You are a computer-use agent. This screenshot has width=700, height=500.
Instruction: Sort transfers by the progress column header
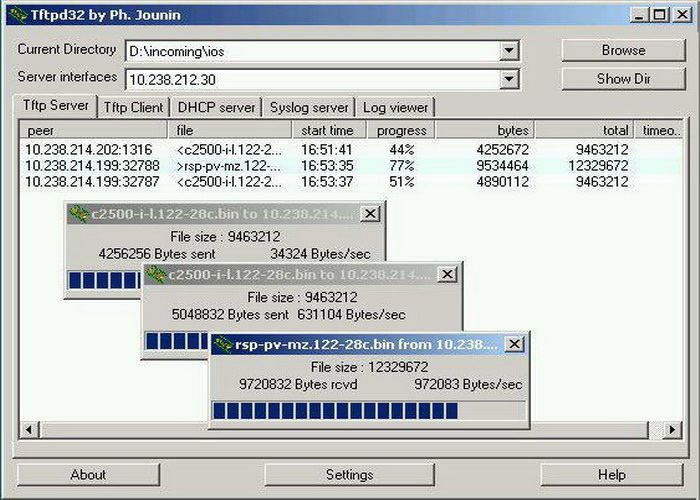[x=401, y=130]
